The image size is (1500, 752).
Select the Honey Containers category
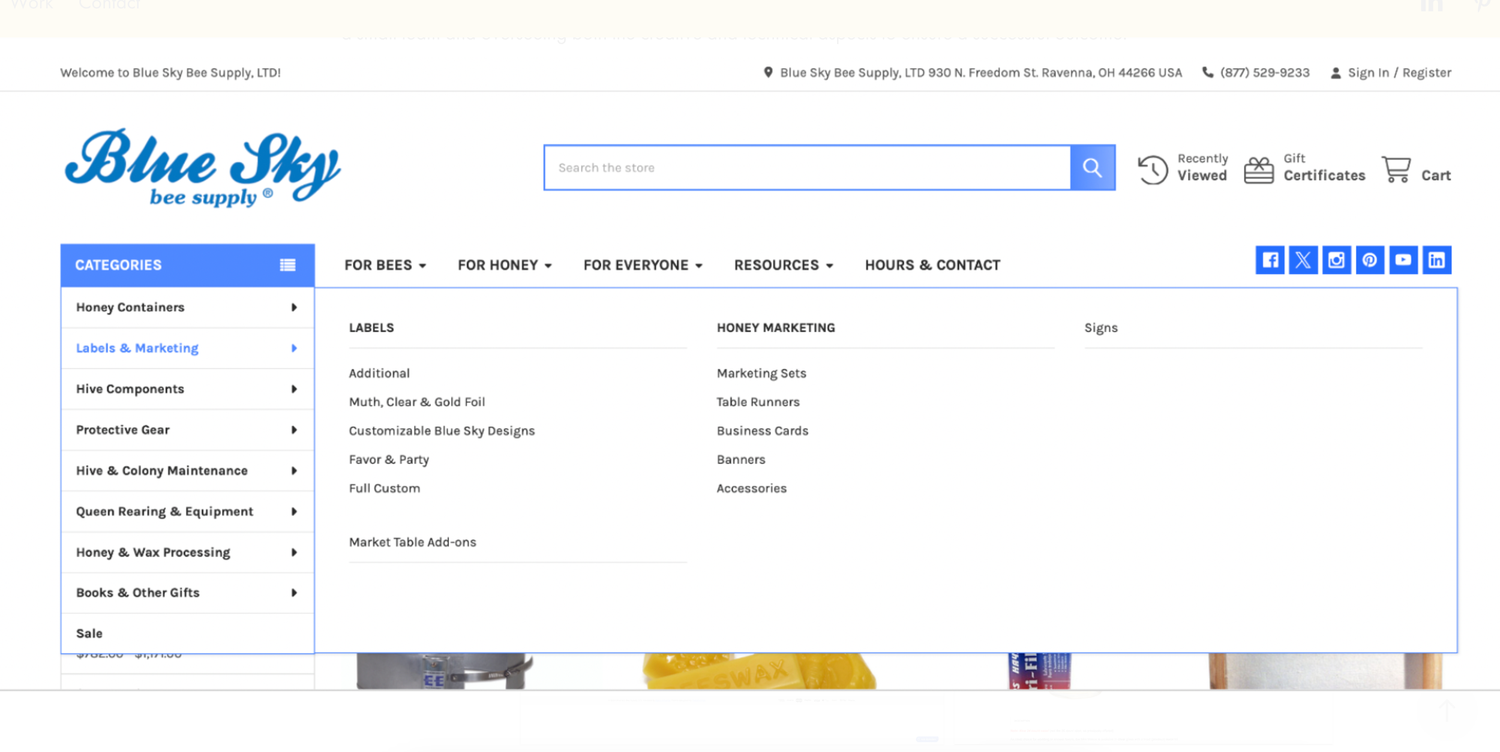point(130,307)
